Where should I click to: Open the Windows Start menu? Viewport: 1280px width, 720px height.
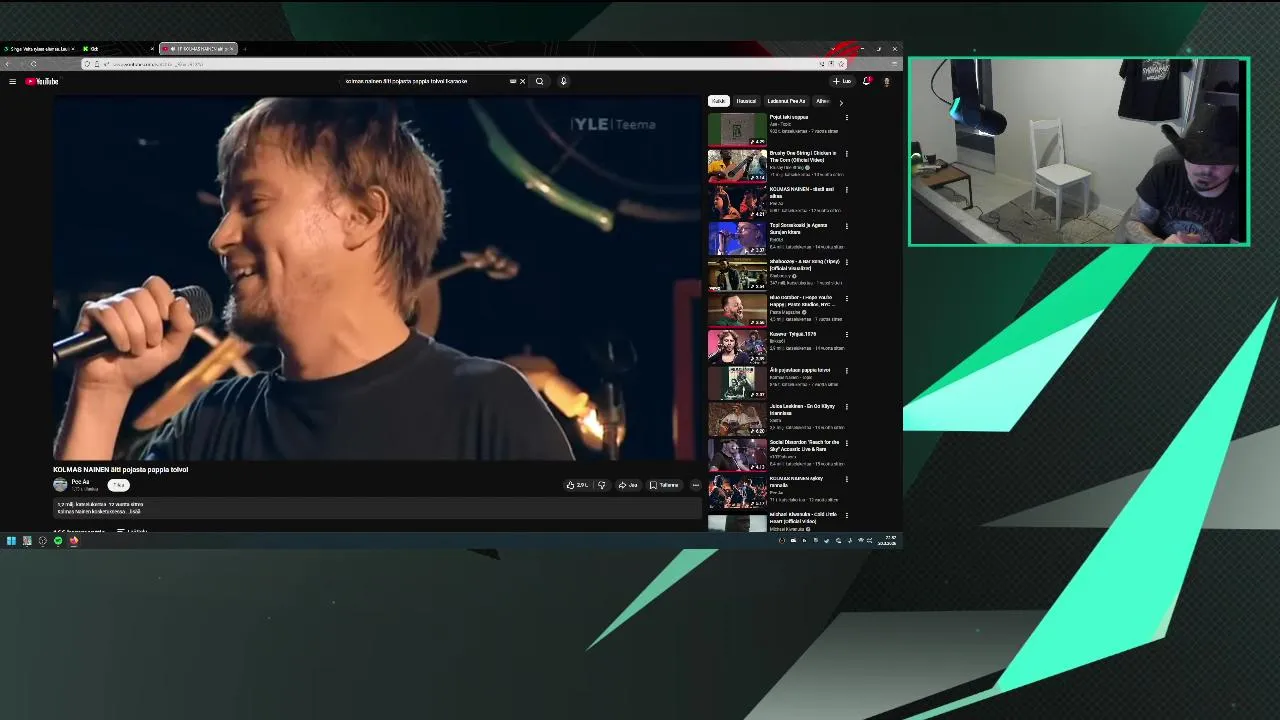pos(11,541)
